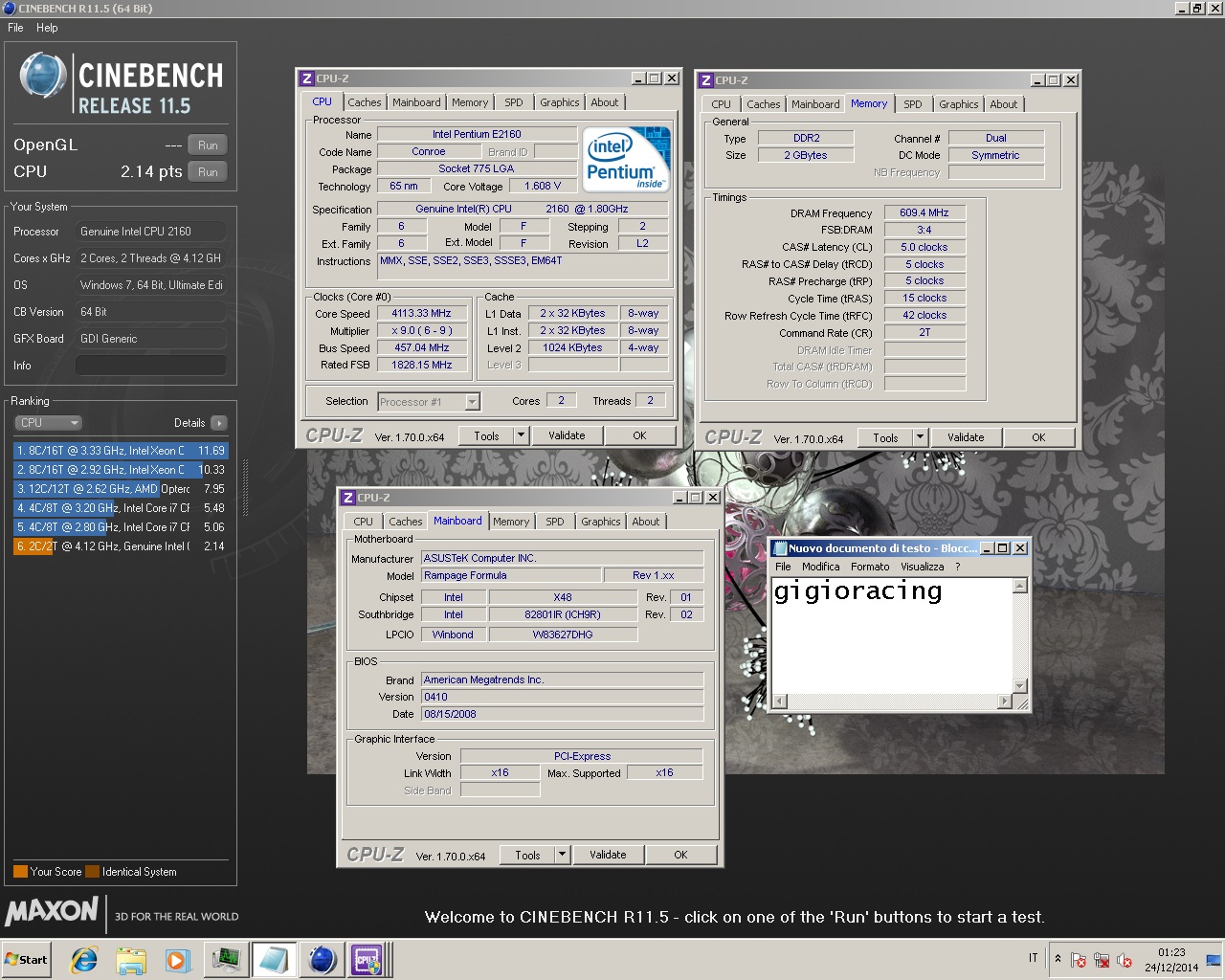Screen dimensions: 1225x980
Task: Click Validate in CPU-Z CPU window
Action: tap(567, 435)
